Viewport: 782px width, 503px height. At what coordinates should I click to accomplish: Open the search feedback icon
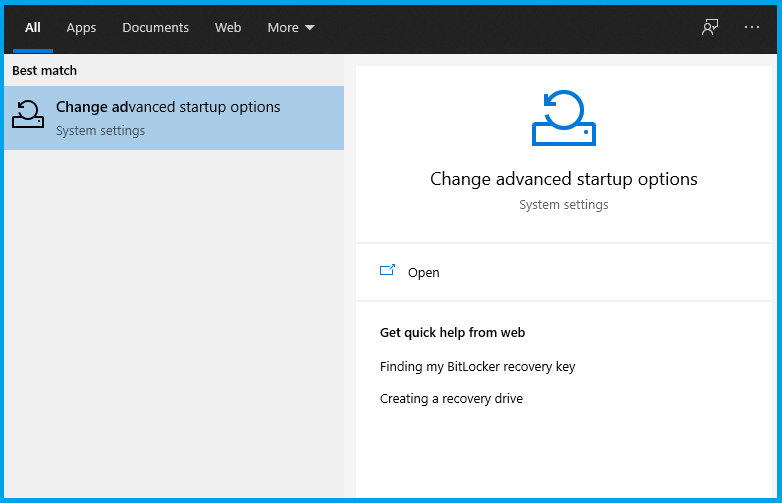coord(710,28)
